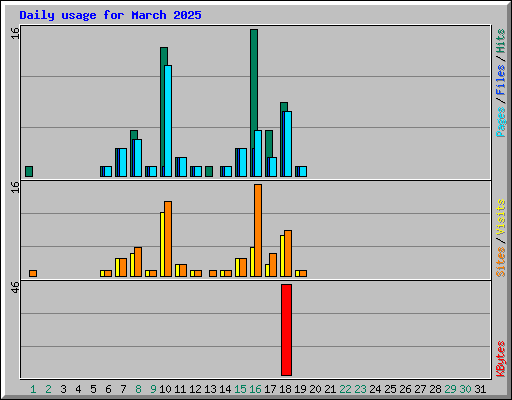Click the tall orange Sites bar on day 16
This screenshot has height=400, width=512.
(258, 230)
